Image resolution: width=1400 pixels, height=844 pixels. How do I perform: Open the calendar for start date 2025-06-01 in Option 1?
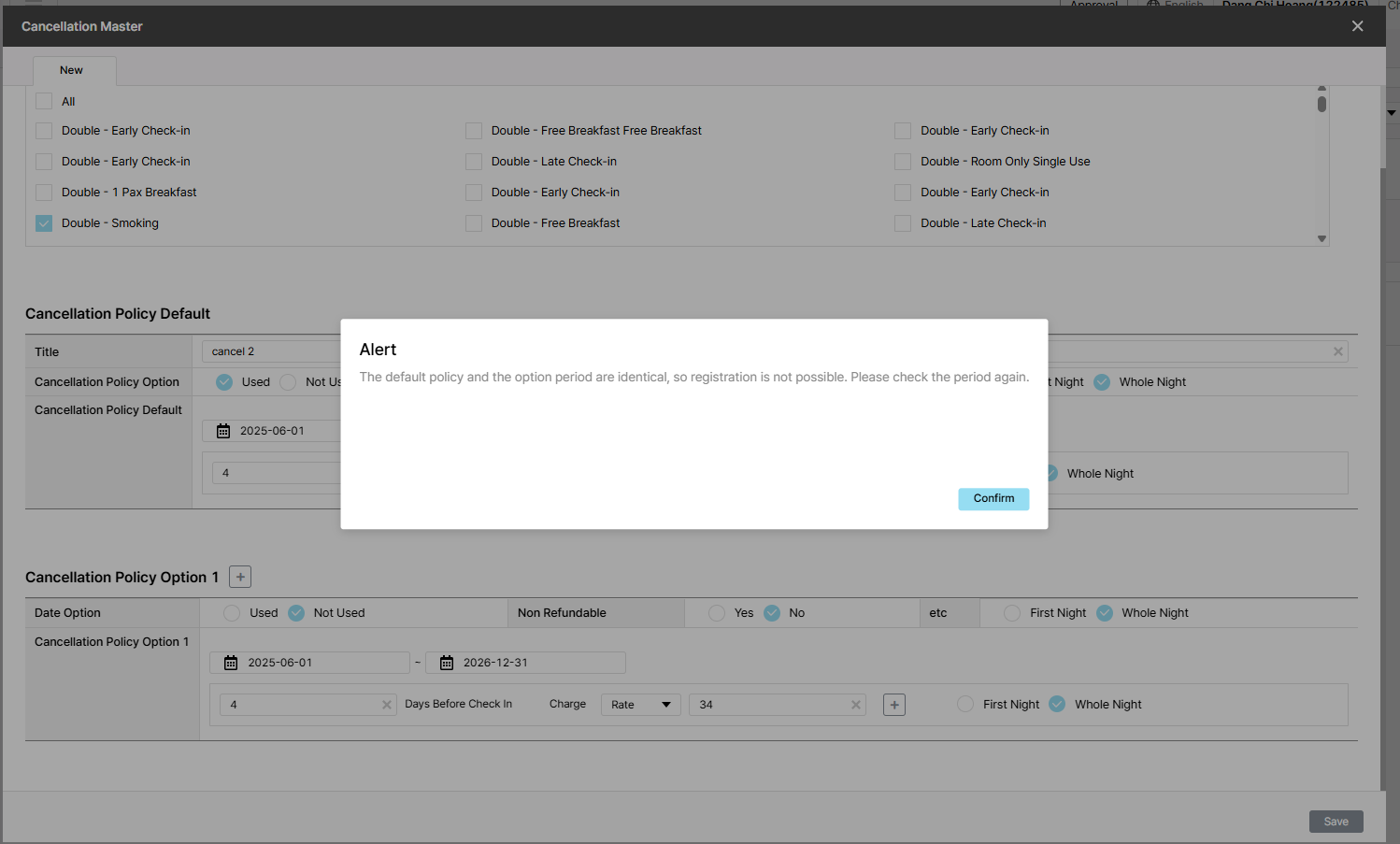(231, 663)
